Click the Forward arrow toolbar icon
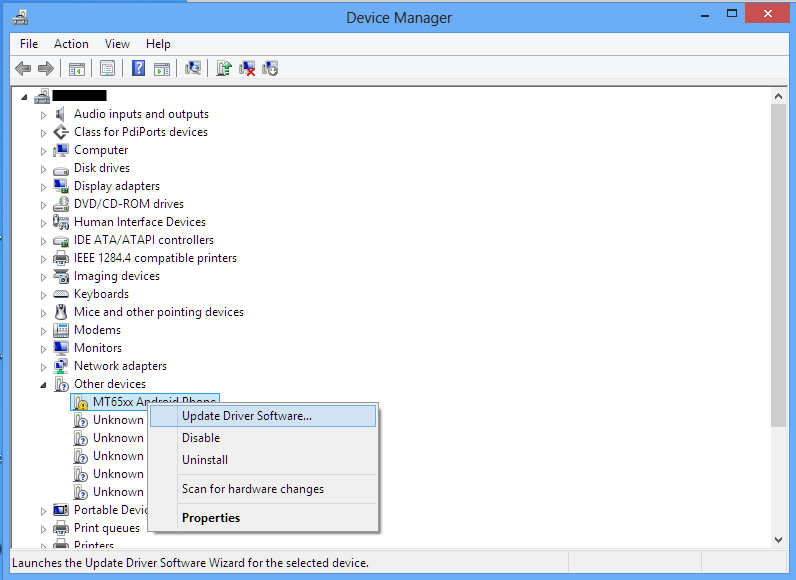 click(x=45, y=68)
